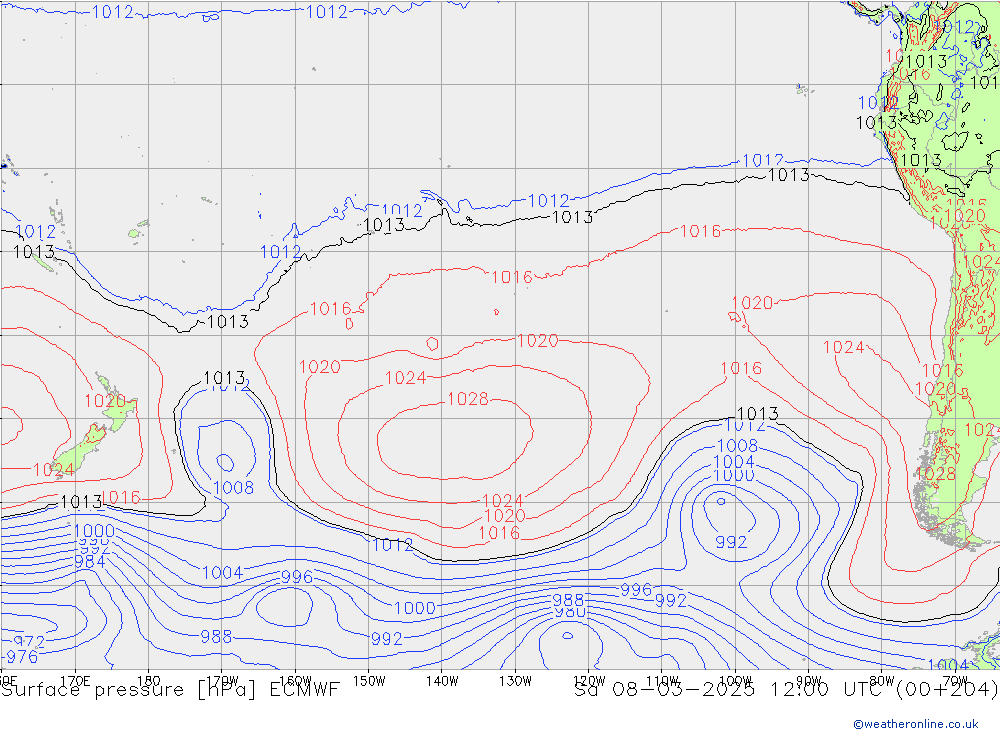Click the 1008 label under the small low east of New Zealand
This screenshot has height=733, width=1000.
233,488
